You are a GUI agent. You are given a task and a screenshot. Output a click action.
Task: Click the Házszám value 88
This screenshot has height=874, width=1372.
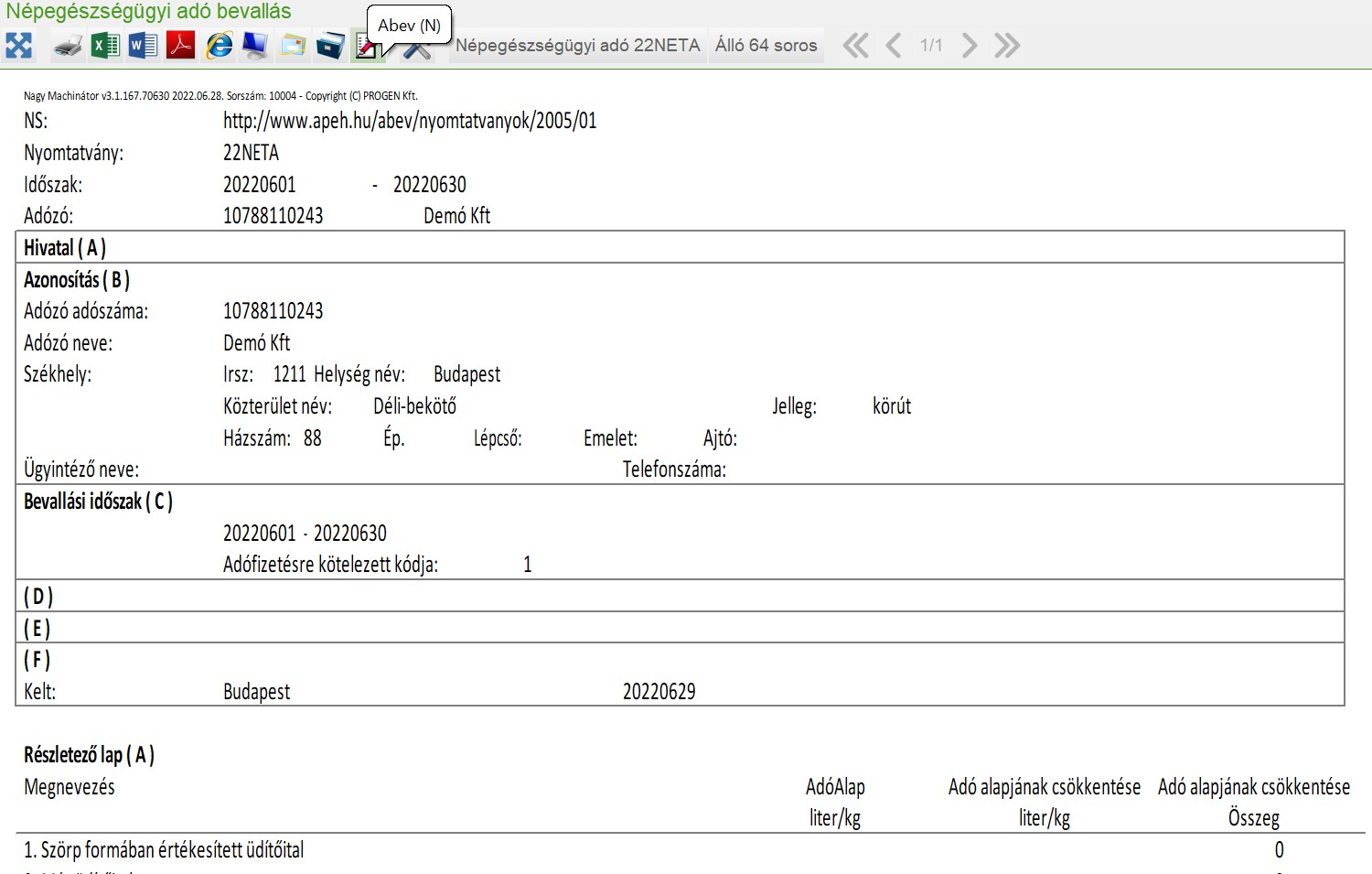pyautogui.click(x=313, y=438)
